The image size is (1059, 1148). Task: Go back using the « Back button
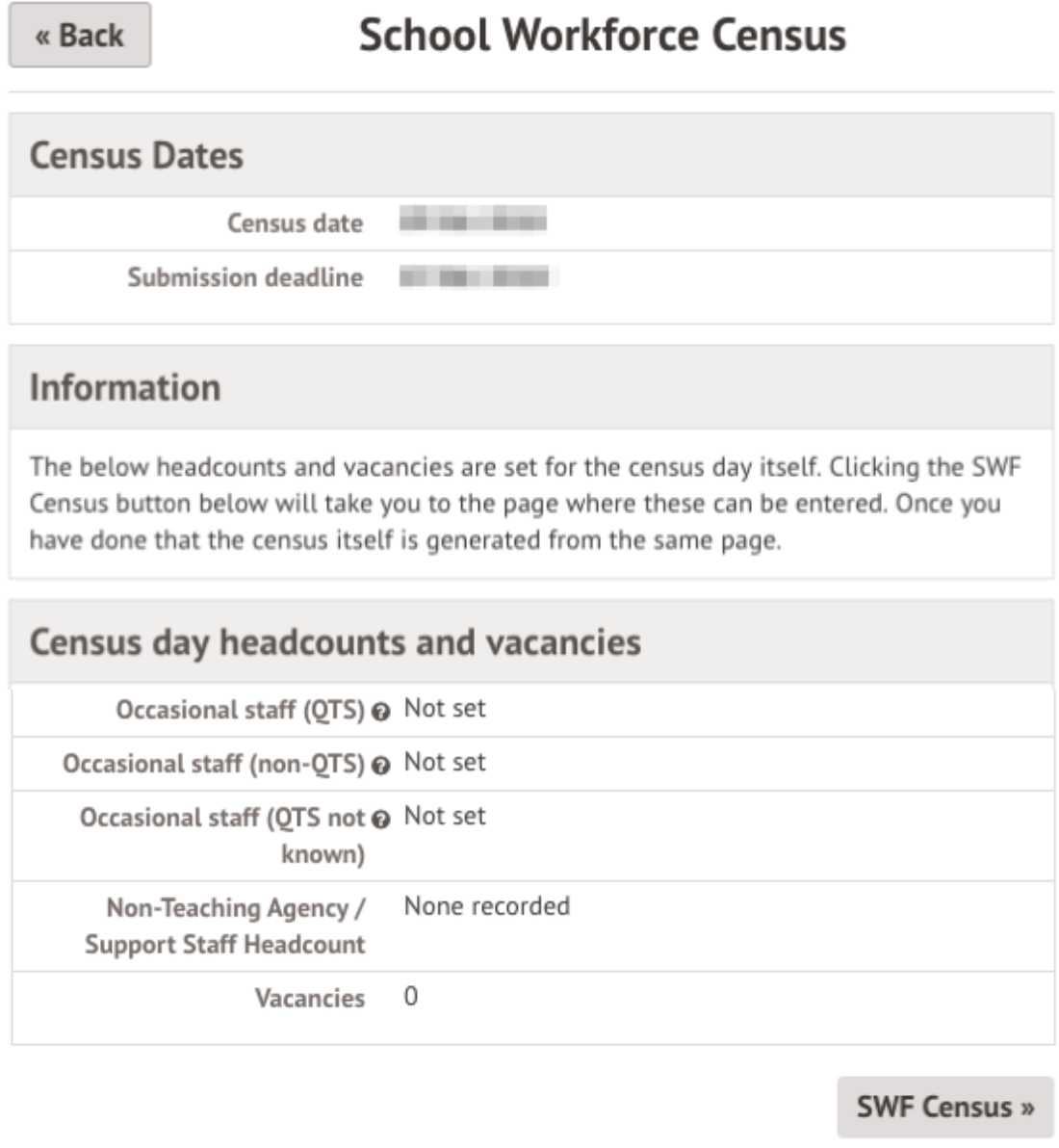[80, 36]
